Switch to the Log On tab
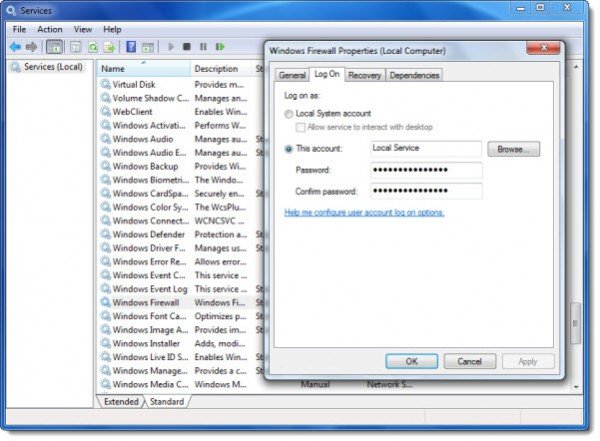600x441 pixels. tap(327, 74)
